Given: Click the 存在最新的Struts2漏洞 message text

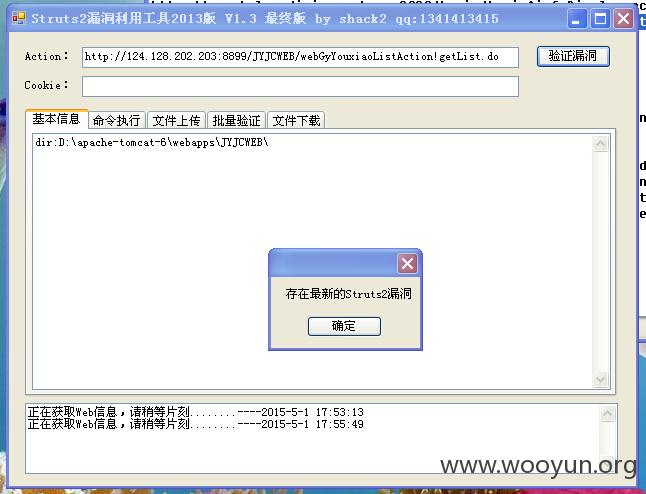Looking at the screenshot, I should pos(349,294).
